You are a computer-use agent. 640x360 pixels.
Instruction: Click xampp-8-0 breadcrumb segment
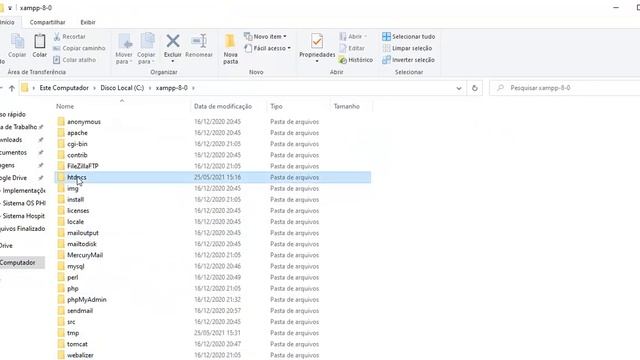click(x=172, y=88)
